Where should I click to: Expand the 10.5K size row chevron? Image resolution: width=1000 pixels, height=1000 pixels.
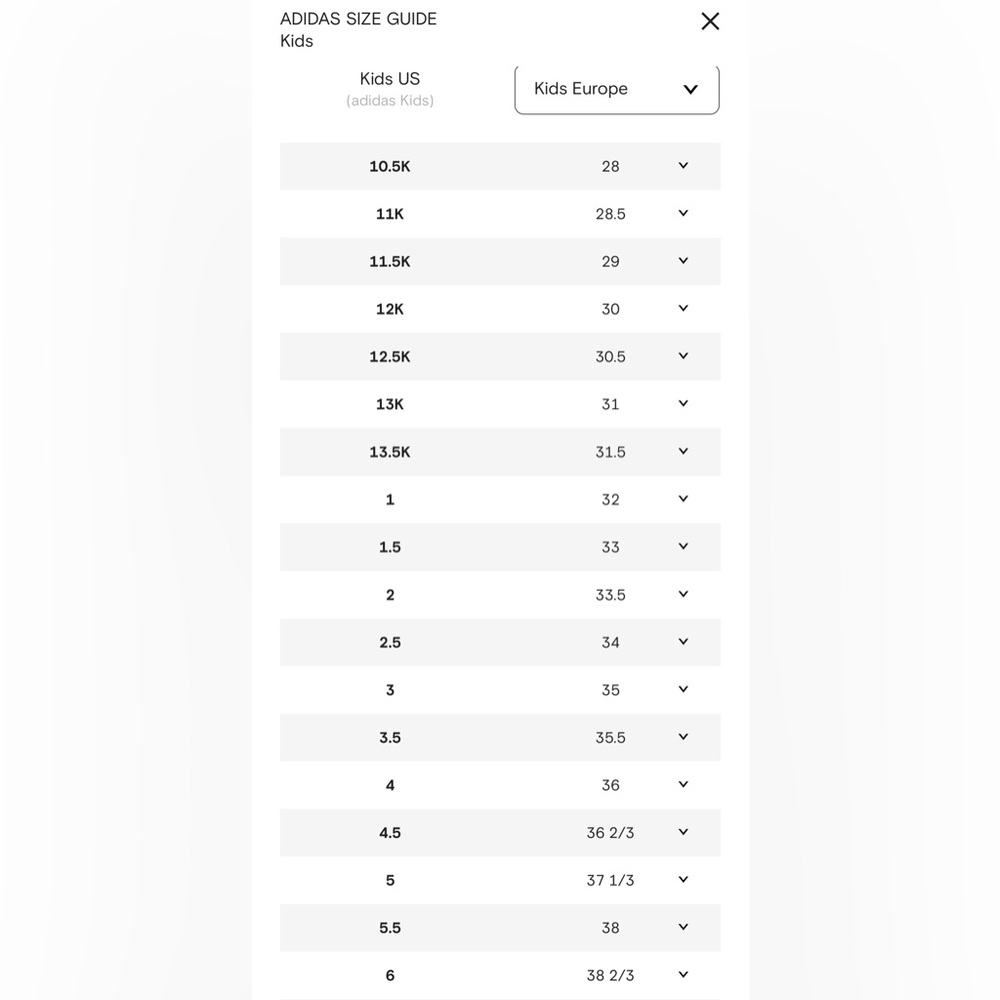pos(683,166)
